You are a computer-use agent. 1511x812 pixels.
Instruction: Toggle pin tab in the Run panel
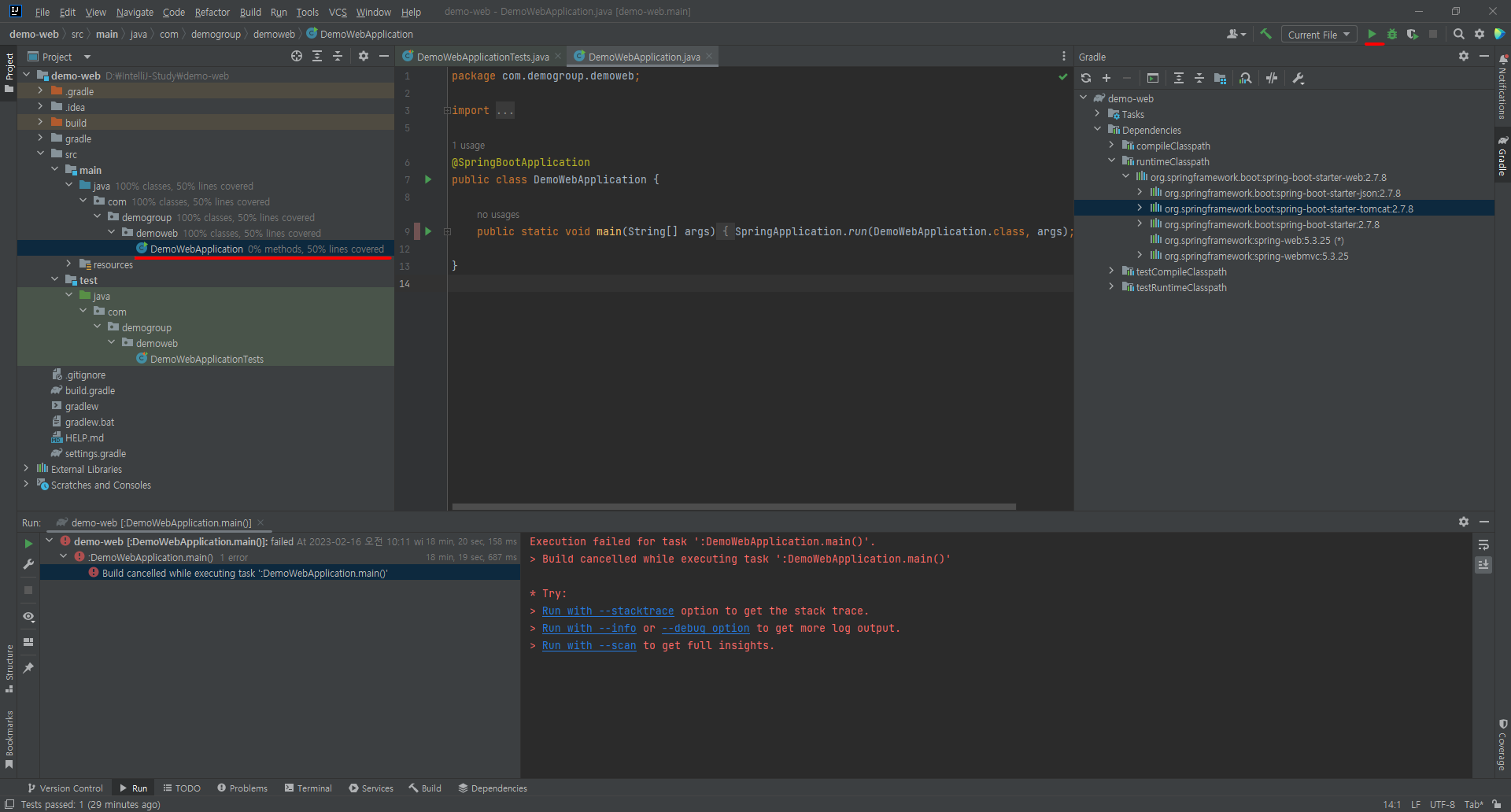pyautogui.click(x=28, y=668)
